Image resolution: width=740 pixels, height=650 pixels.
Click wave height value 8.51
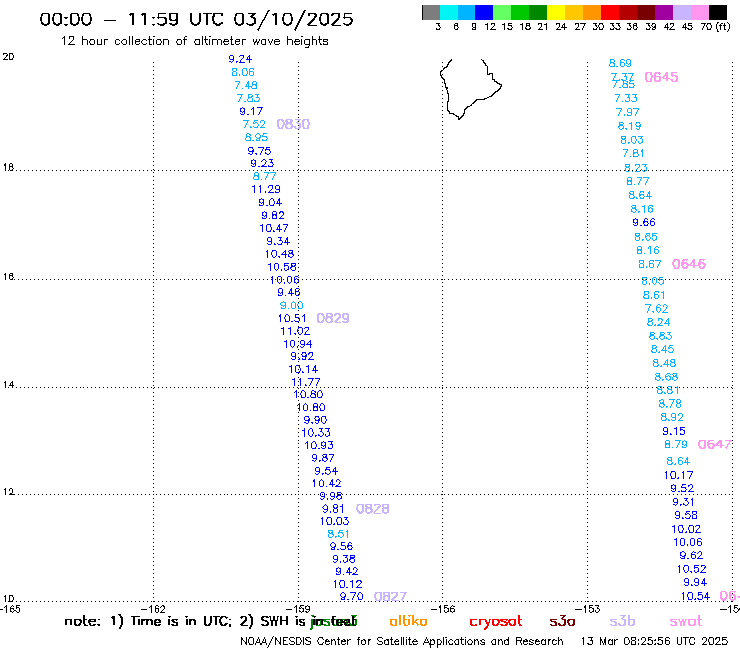coord(338,534)
